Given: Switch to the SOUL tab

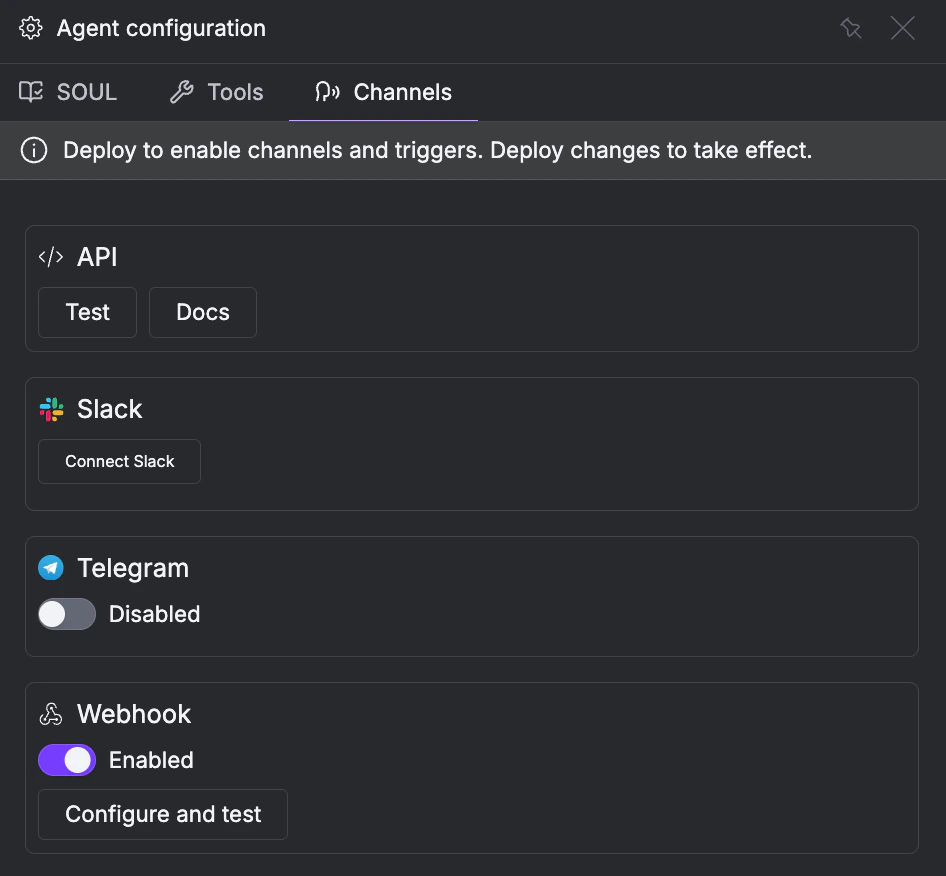Looking at the screenshot, I should (x=67, y=91).
